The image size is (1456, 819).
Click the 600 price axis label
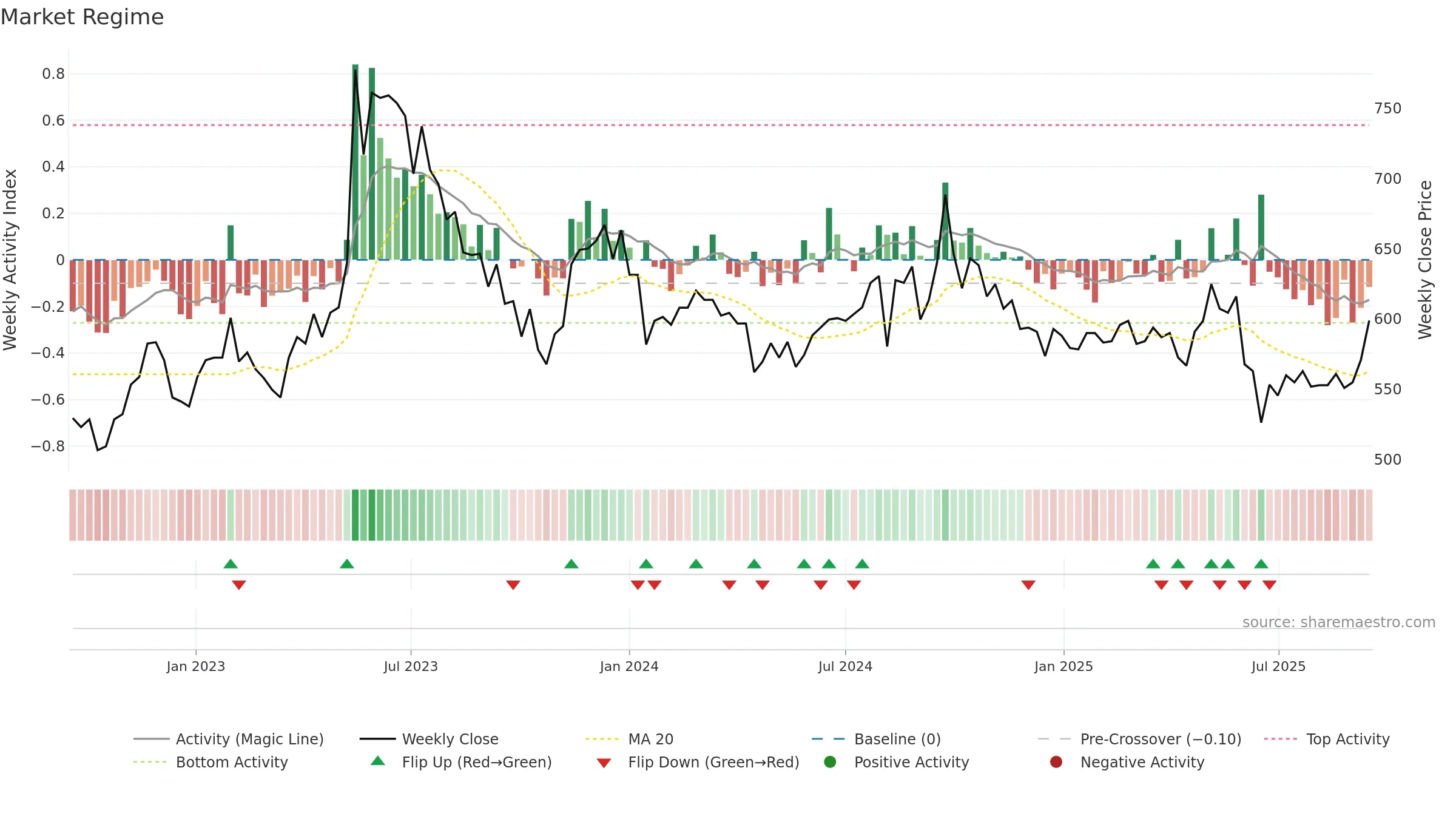[x=1388, y=319]
